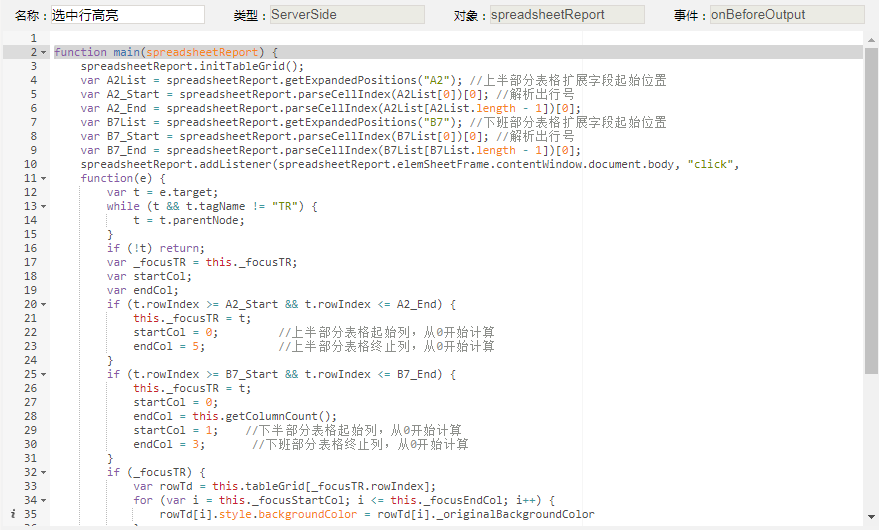Collapse the if block fold at line 25

click(x=44, y=375)
